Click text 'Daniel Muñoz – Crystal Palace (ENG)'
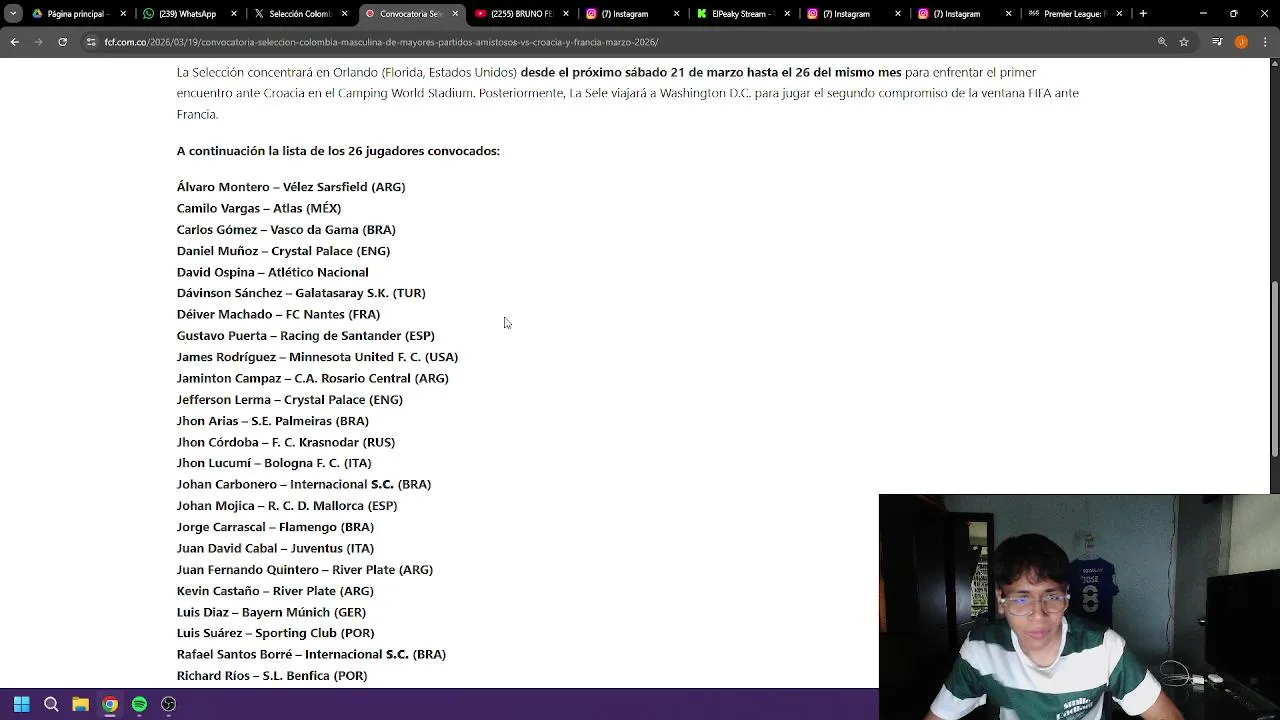This screenshot has width=1280, height=720. 283,251
